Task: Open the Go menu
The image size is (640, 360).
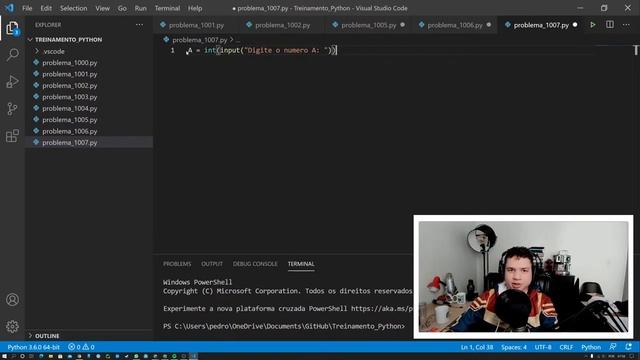Action: tap(122, 8)
